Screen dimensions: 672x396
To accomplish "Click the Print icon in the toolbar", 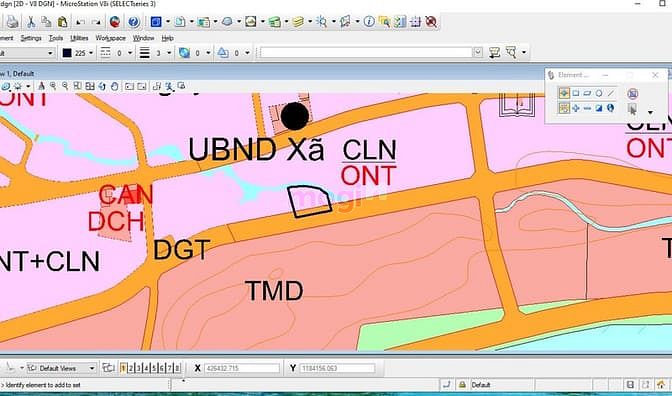I will tap(12, 22).
